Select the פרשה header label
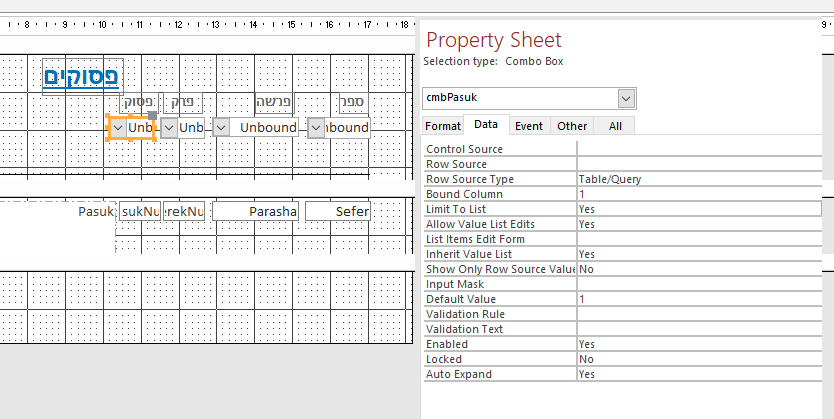The image size is (834, 419). coord(274,102)
